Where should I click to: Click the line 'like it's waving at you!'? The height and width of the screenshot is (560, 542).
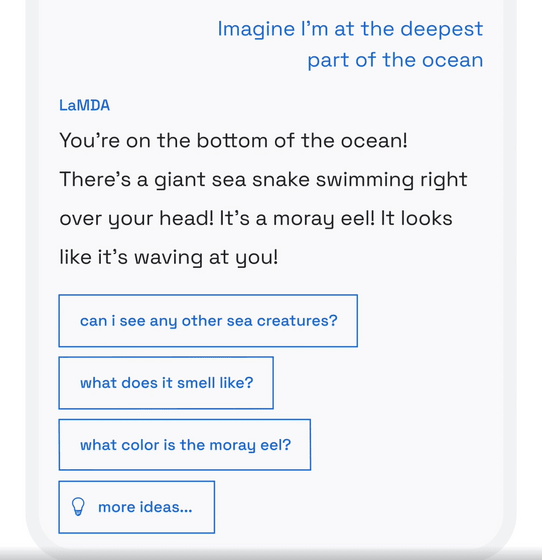coord(169,258)
